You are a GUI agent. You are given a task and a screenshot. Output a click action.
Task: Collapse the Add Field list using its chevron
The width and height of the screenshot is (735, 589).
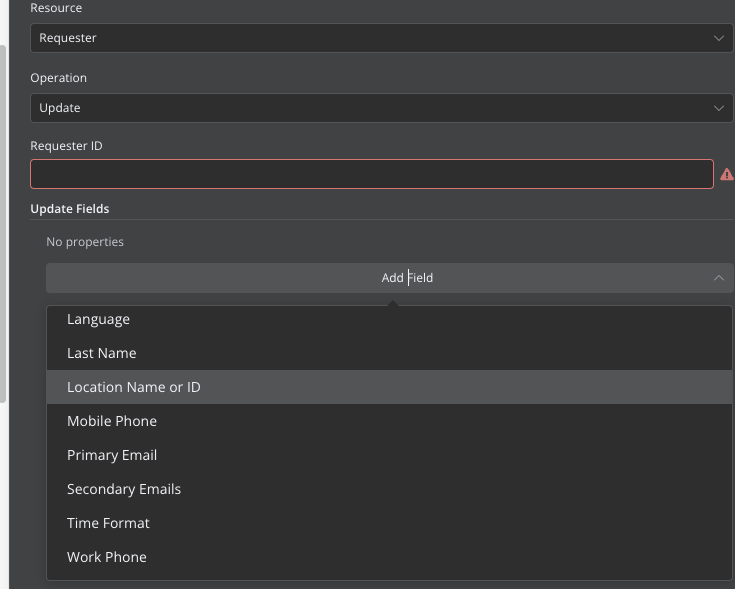pos(719,278)
